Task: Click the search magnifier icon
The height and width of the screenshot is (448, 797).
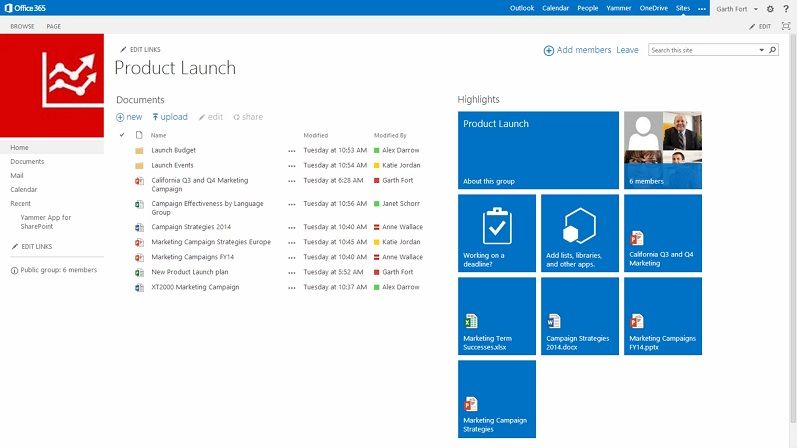Action: (773, 50)
